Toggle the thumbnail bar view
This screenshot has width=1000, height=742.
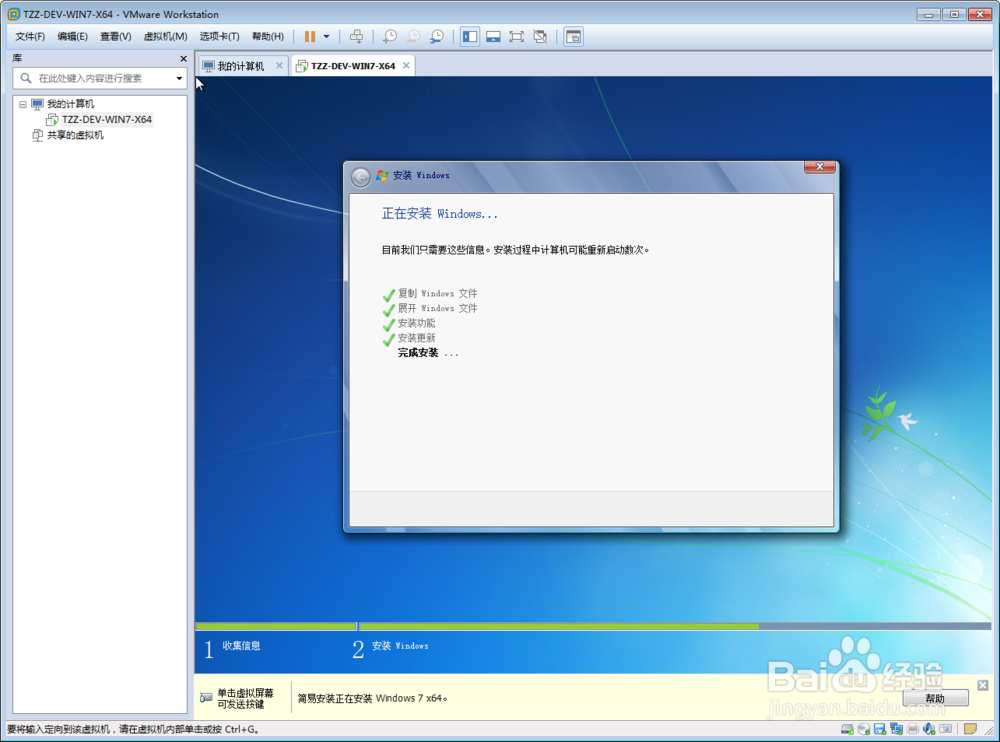[493, 36]
